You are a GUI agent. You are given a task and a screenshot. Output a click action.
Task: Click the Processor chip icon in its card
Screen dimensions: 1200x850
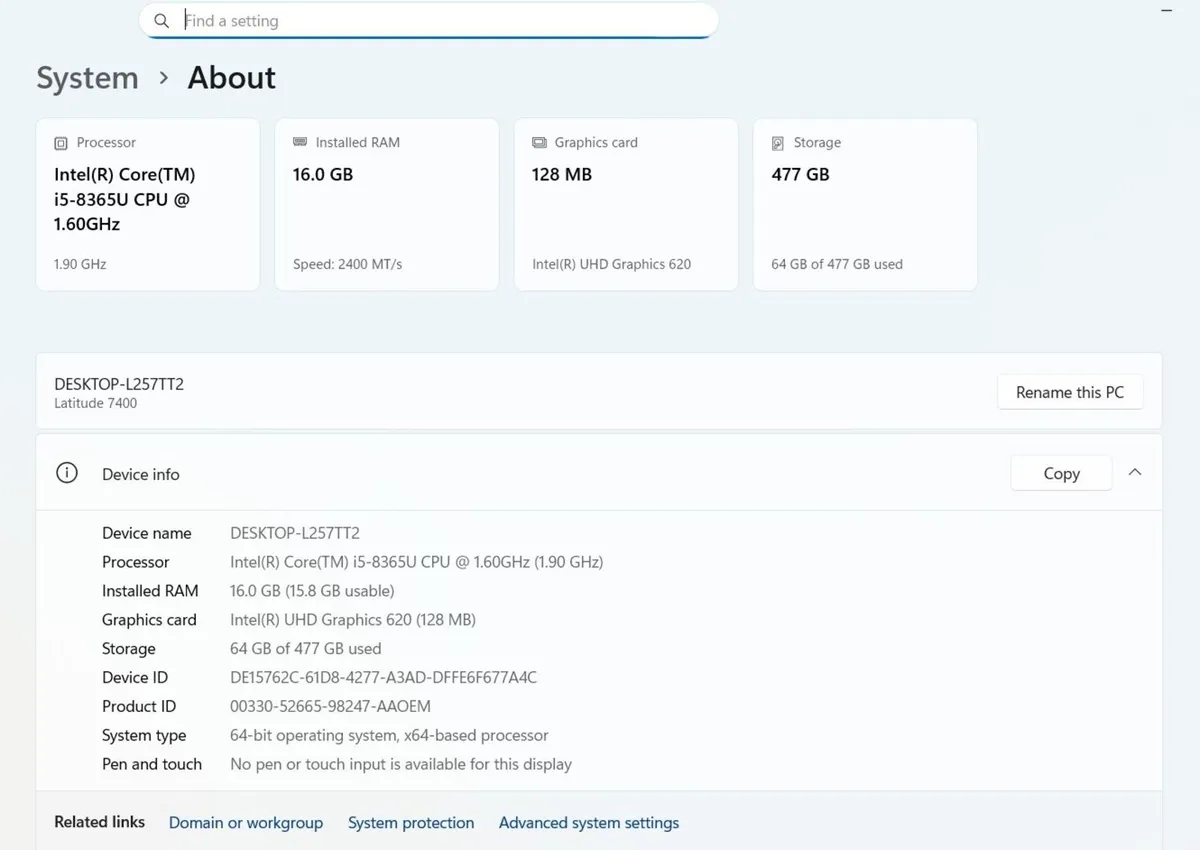[61, 143]
